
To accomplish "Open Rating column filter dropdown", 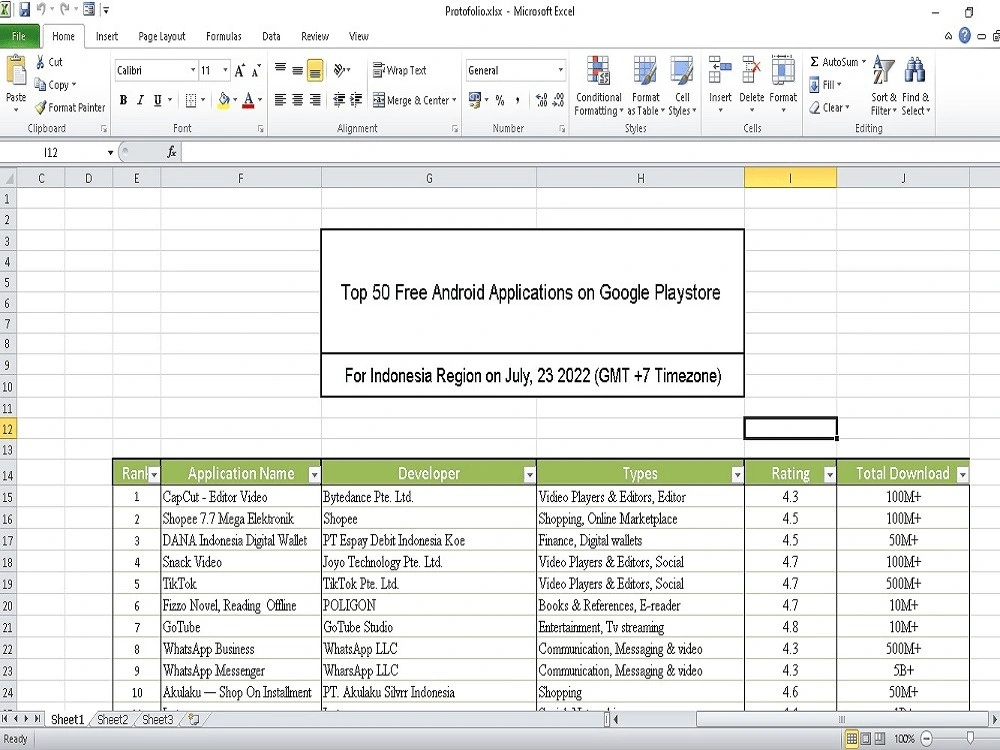I will 829,474.
